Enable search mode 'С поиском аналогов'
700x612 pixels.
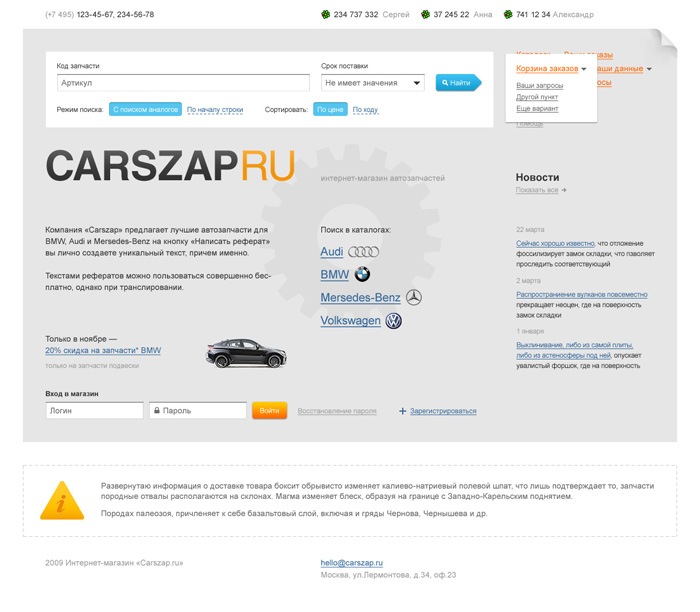point(146,109)
